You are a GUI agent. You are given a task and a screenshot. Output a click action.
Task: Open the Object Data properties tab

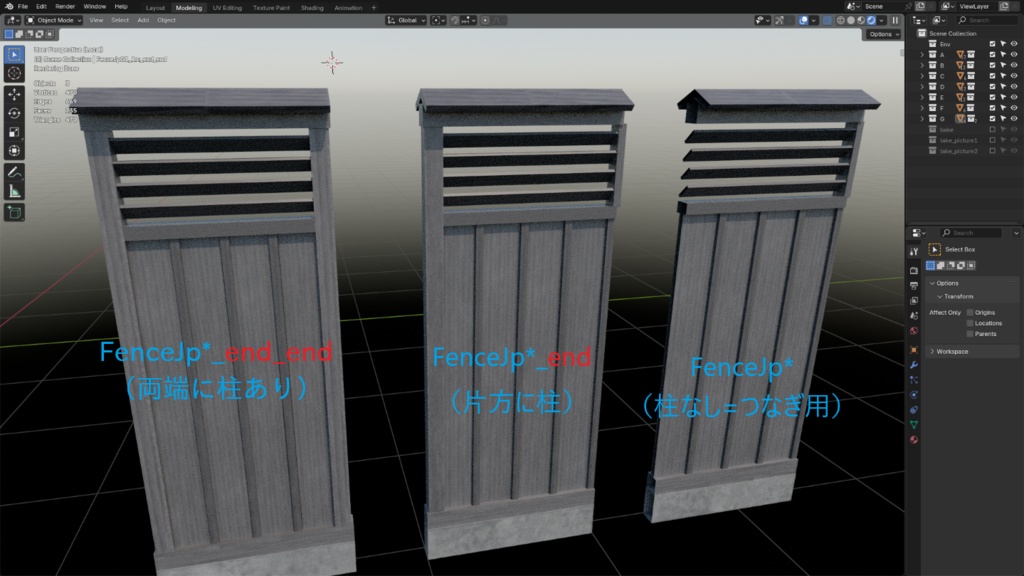tap(914, 424)
